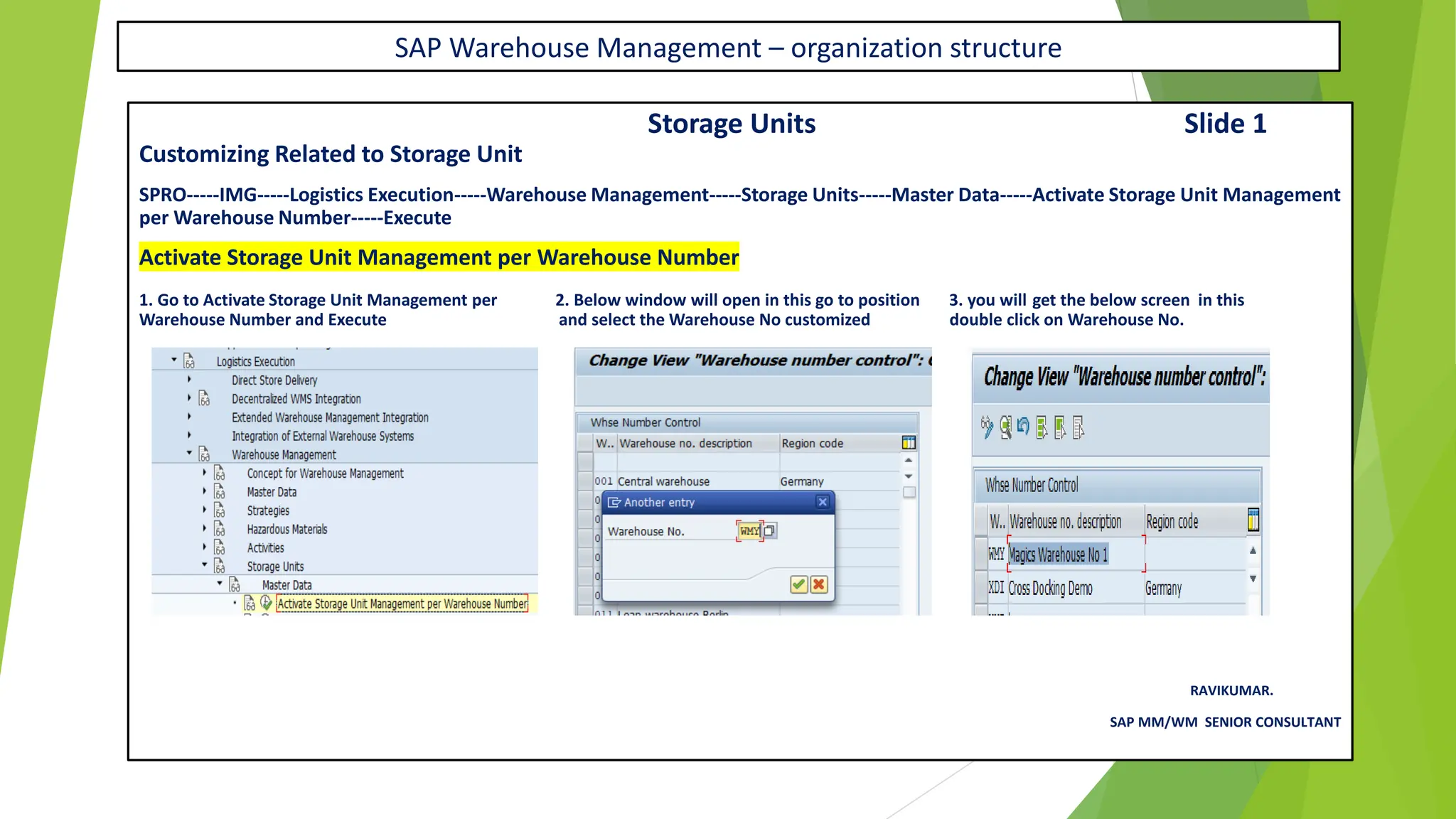The height and width of the screenshot is (819, 1456).
Task: Open documentation icon beside Storage Units
Action: pyautogui.click(x=220, y=566)
